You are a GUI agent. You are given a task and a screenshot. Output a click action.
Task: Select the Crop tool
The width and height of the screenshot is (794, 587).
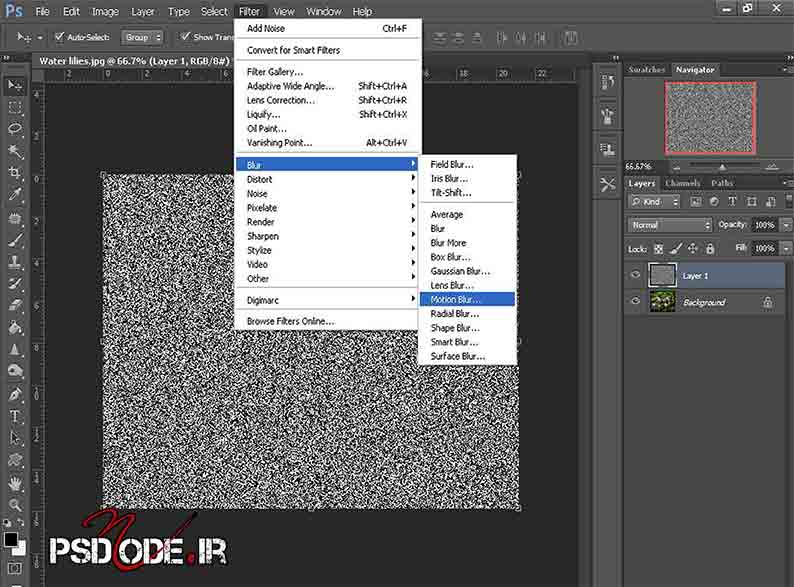(x=15, y=172)
